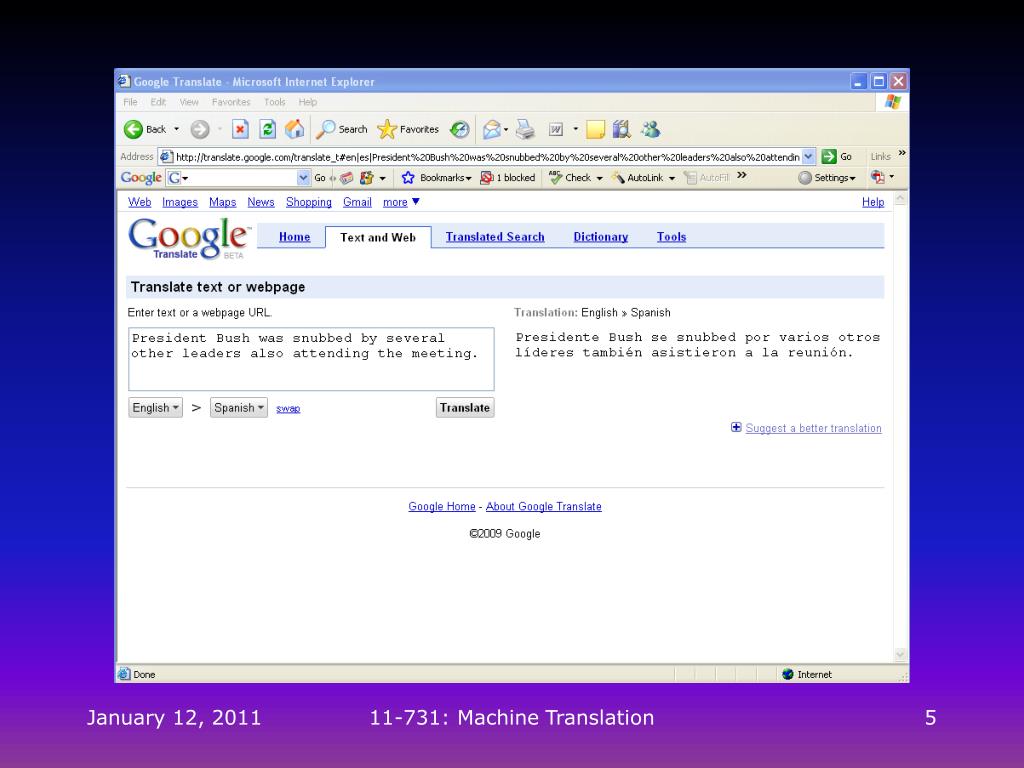Expand the Links bar chevron
This screenshot has width=1024, height=768.
902,153
